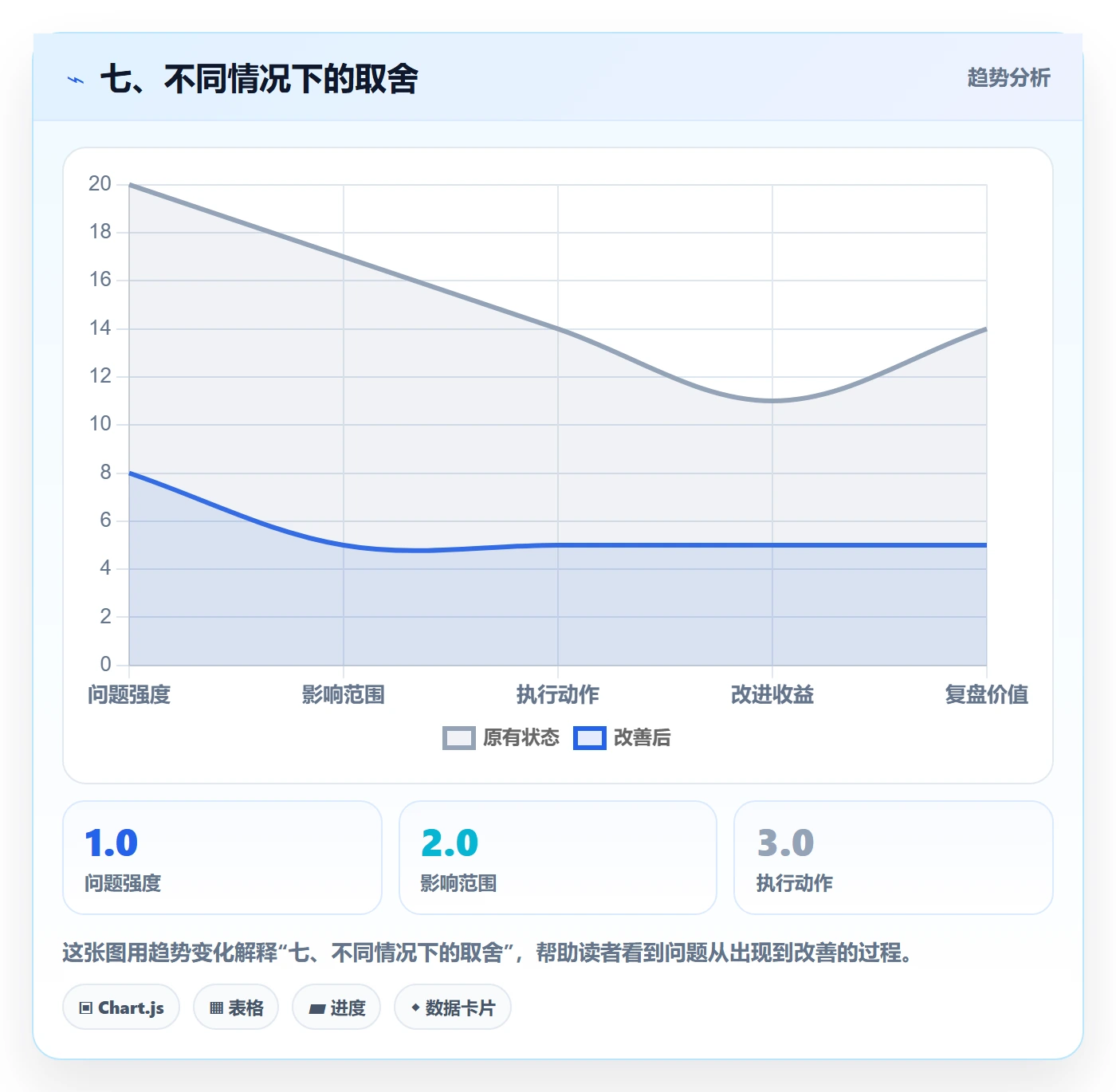The image size is (1116, 1092).
Task: Click the diamond icon in the 数据卡片 chip
Action: [415, 1008]
